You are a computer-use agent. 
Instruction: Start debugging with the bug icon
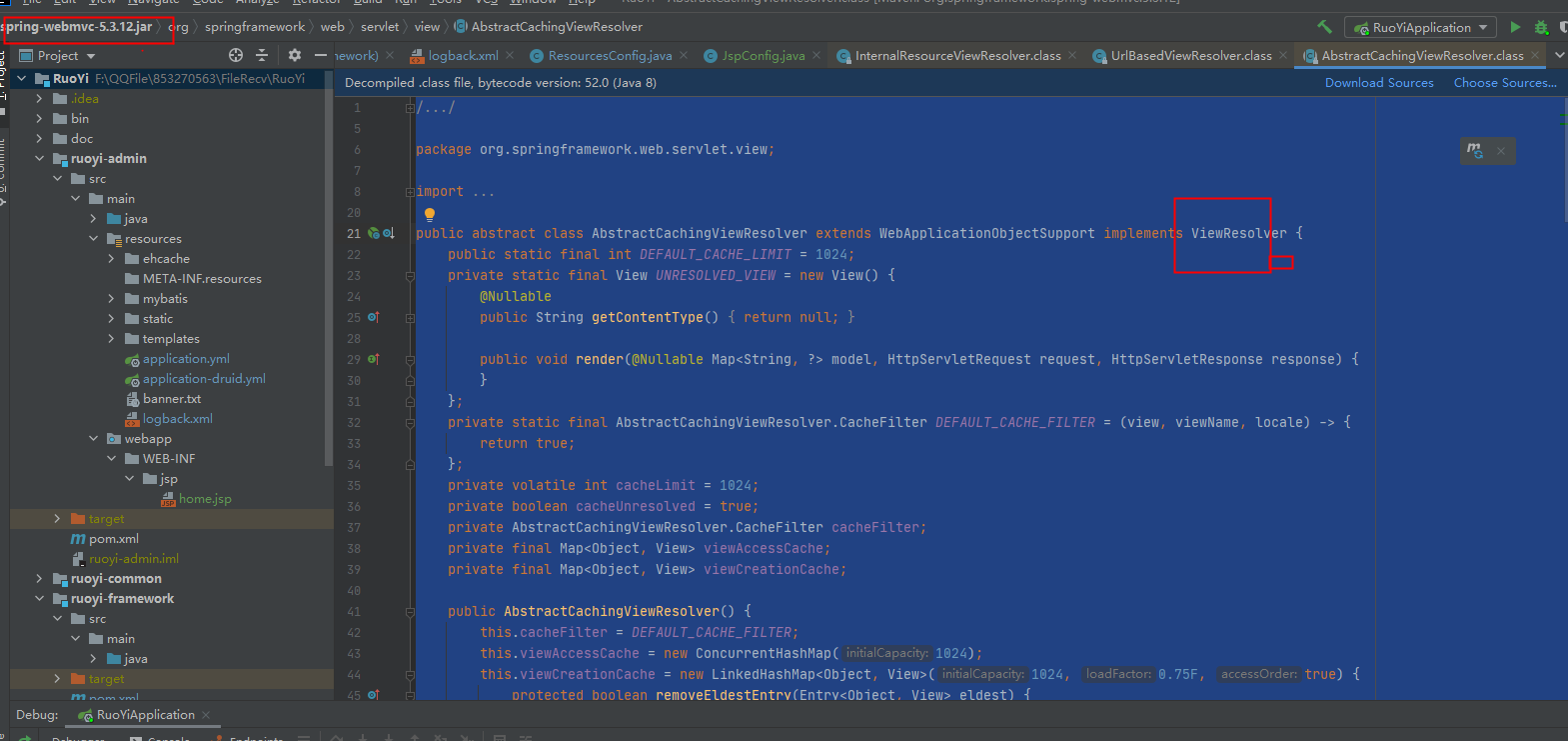click(1541, 27)
